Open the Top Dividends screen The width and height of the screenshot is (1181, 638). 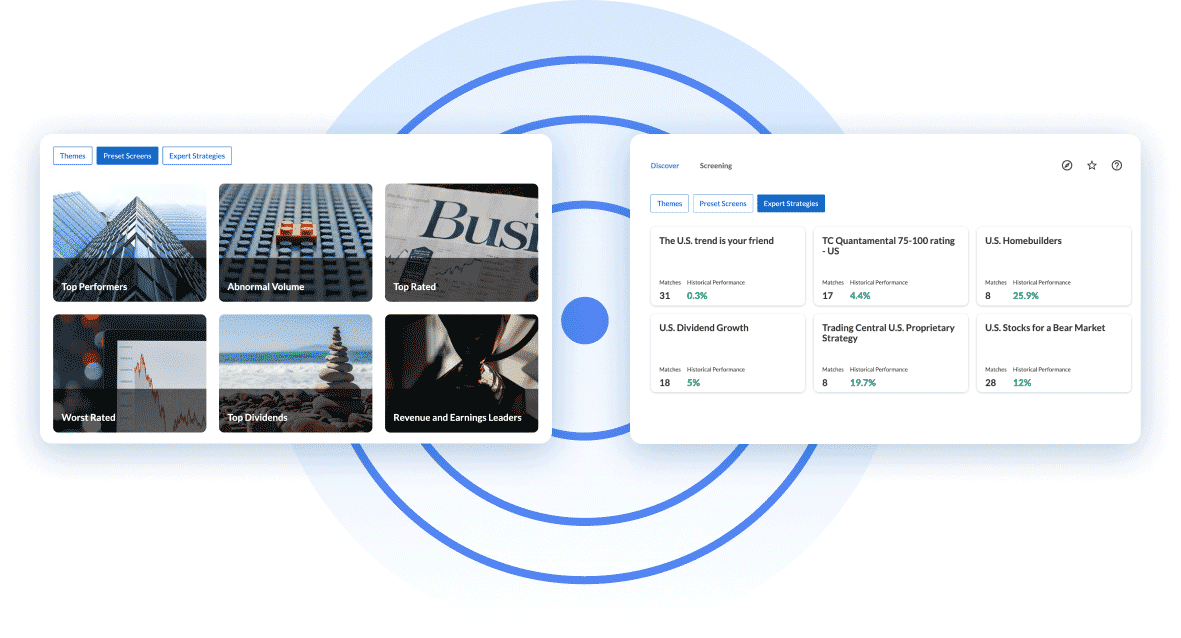click(x=295, y=373)
